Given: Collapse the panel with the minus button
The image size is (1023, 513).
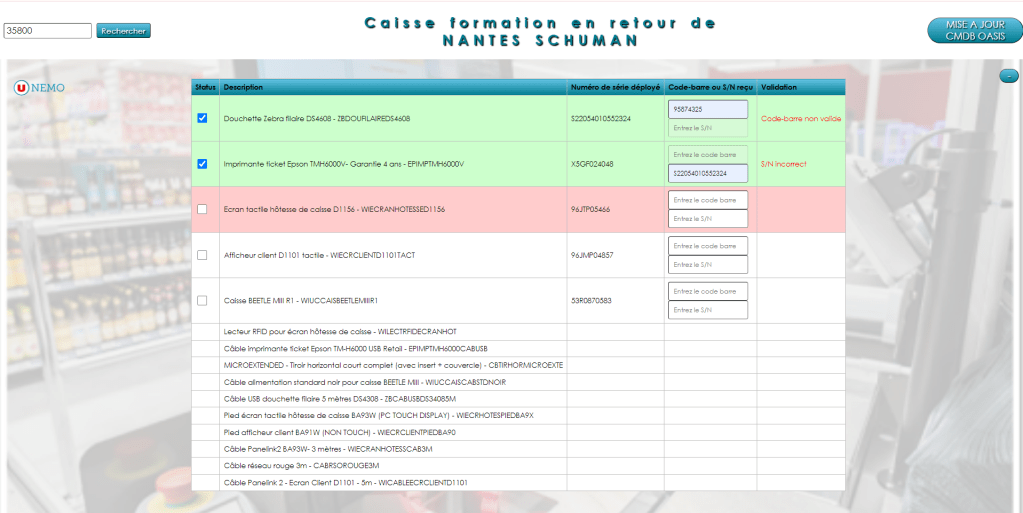Looking at the screenshot, I should tap(1008, 76).
